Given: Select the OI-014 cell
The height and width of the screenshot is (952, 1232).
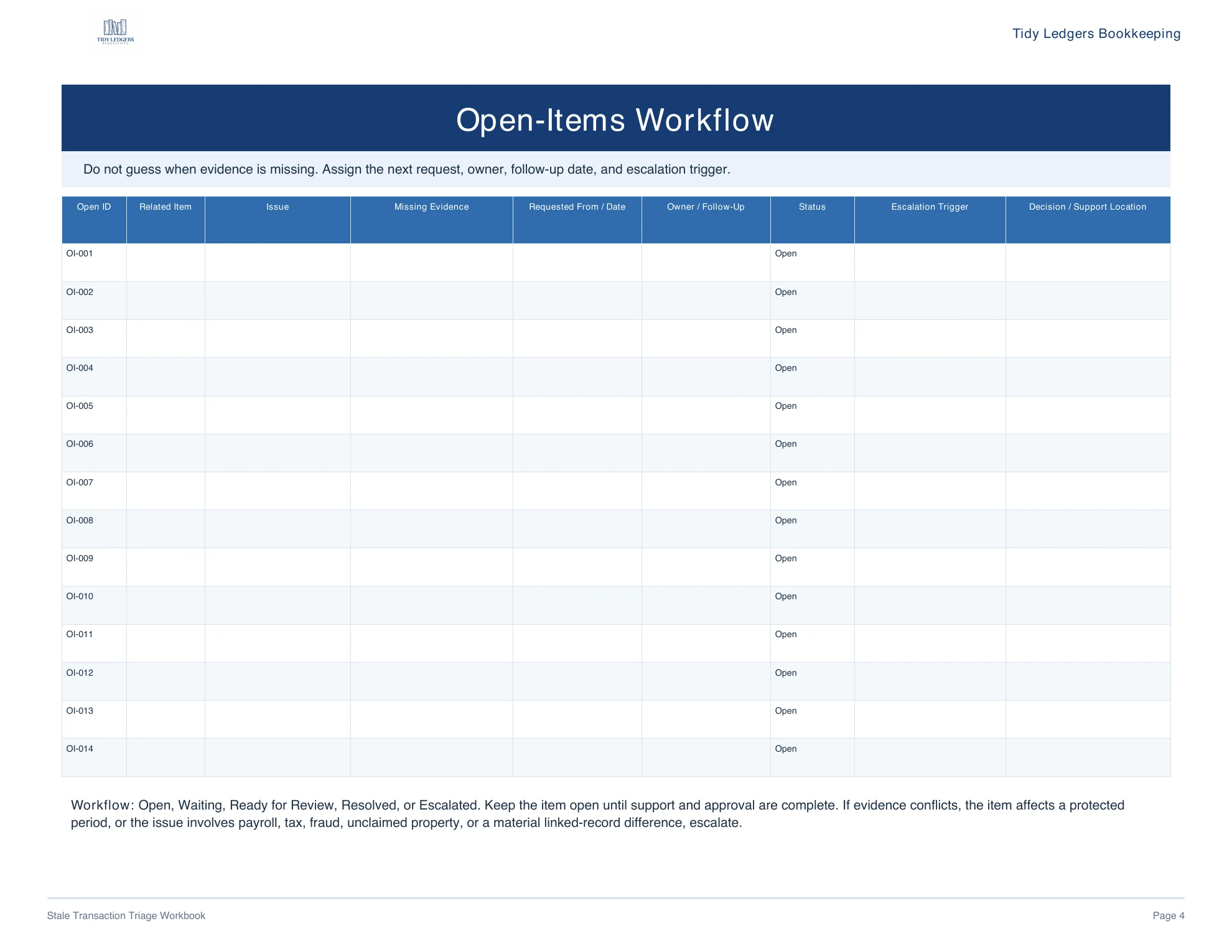Looking at the screenshot, I should (94, 757).
